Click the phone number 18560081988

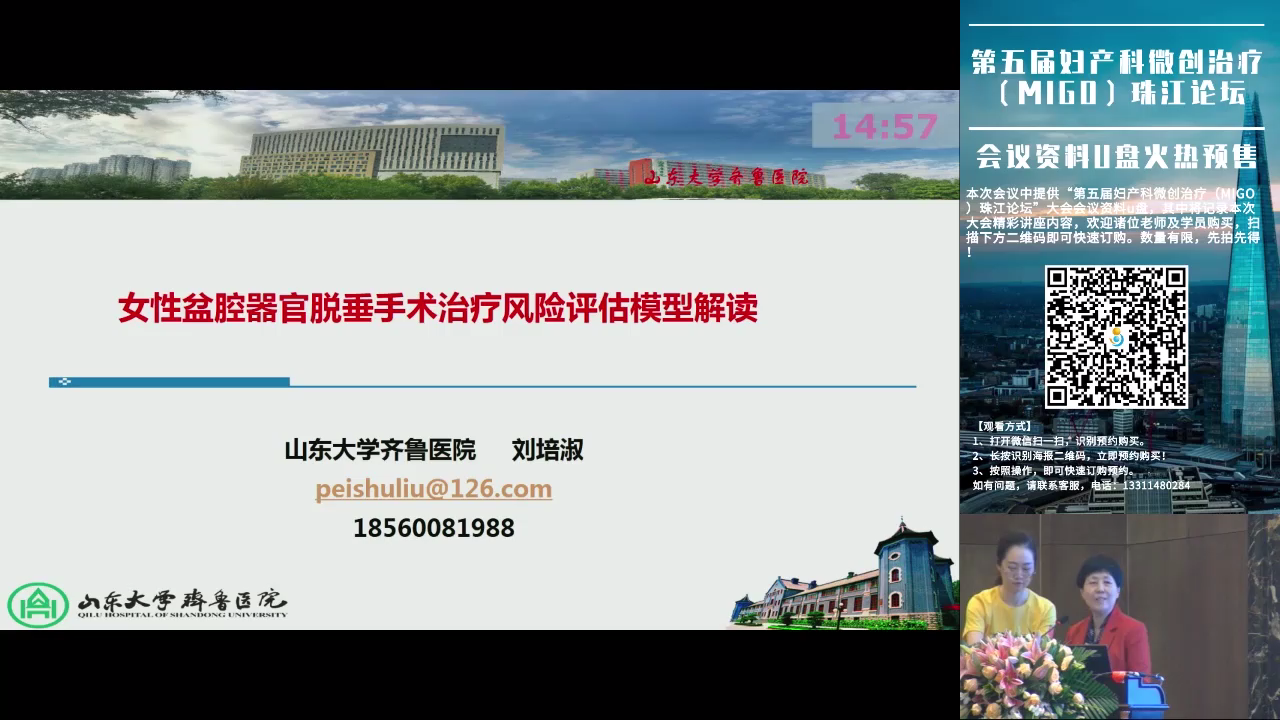click(433, 528)
